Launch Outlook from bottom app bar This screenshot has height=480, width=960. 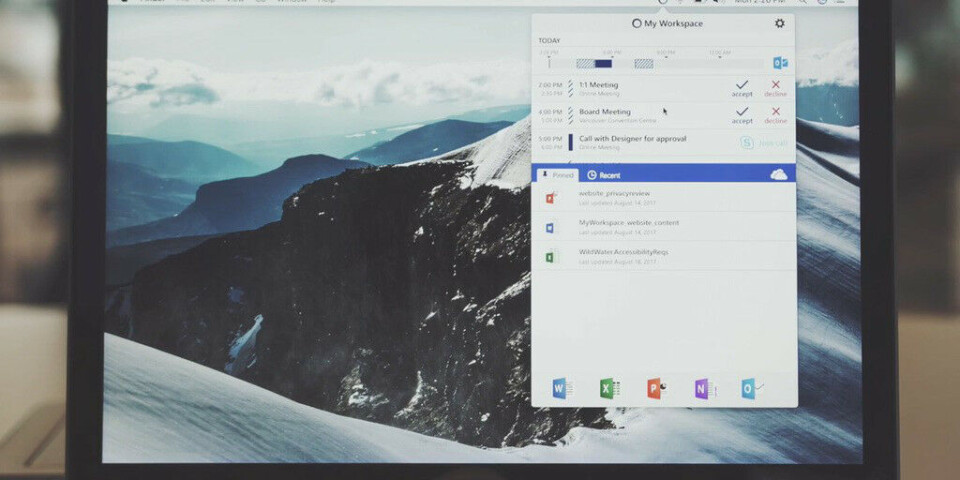[x=752, y=388]
